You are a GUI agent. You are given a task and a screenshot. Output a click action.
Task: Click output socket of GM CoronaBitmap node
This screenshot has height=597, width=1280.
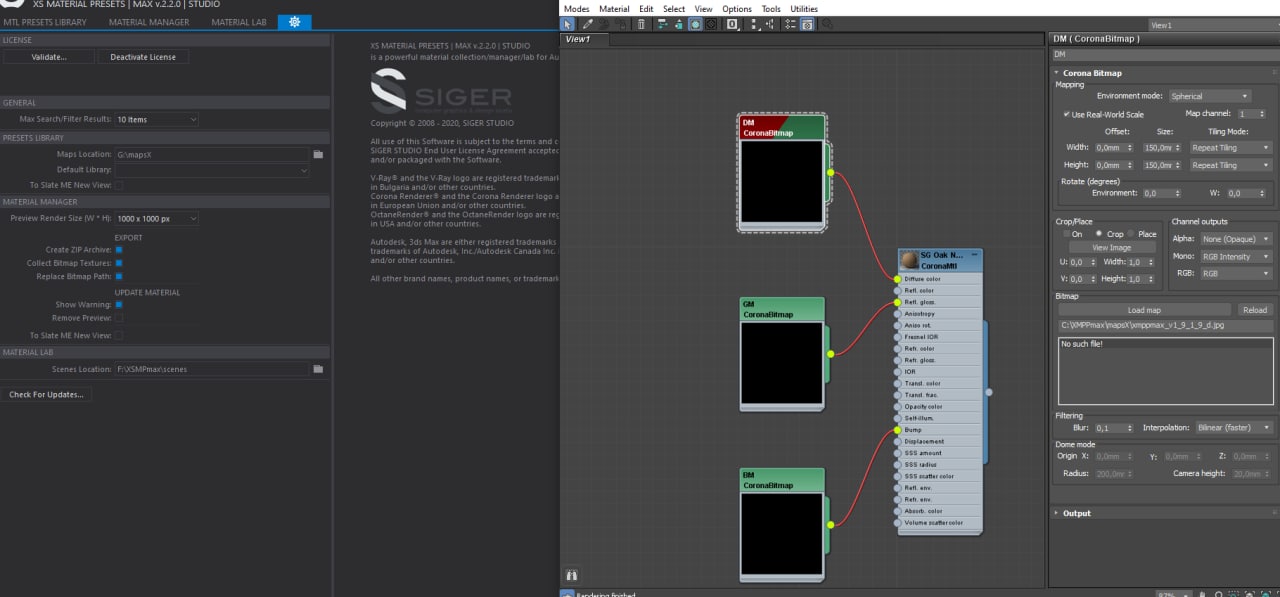click(830, 353)
